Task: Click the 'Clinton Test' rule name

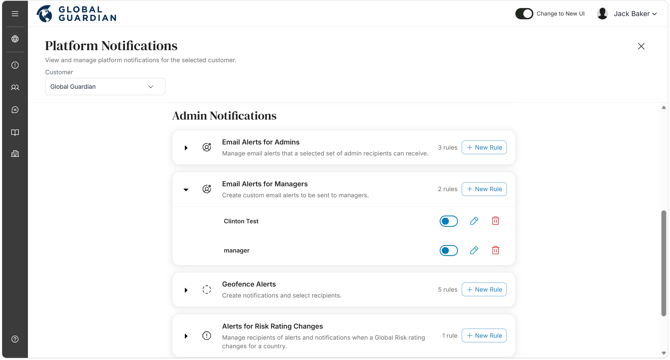Action: pyautogui.click(x=241, y=221)
